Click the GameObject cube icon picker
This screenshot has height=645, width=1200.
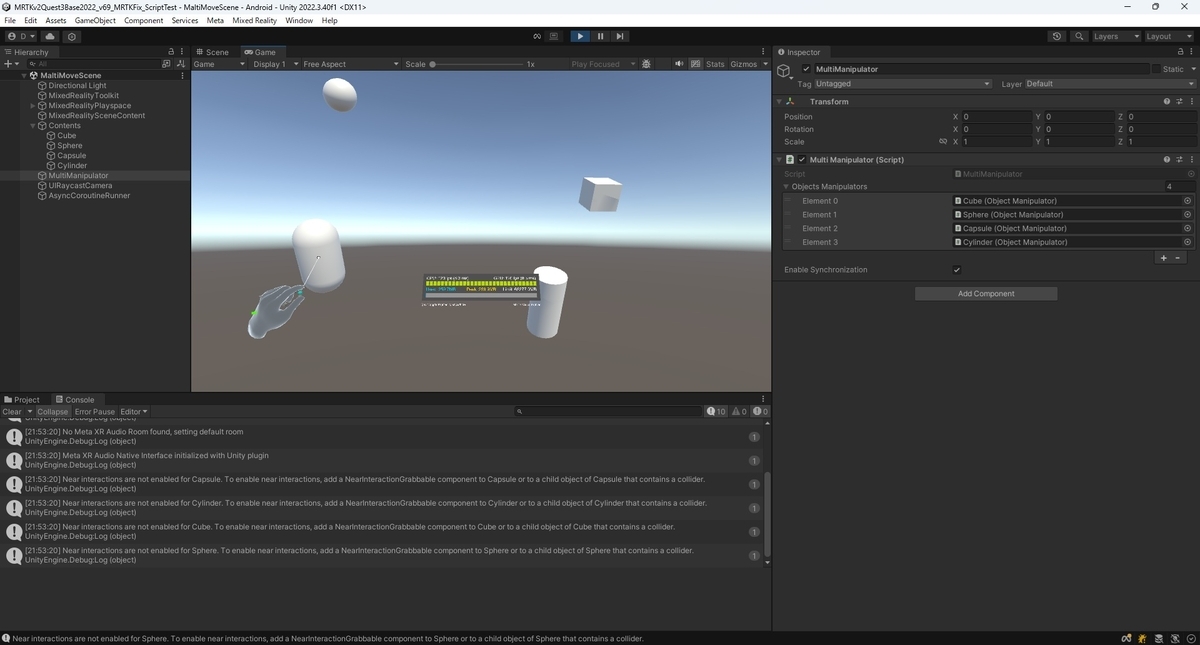click(x=785, y=70)
